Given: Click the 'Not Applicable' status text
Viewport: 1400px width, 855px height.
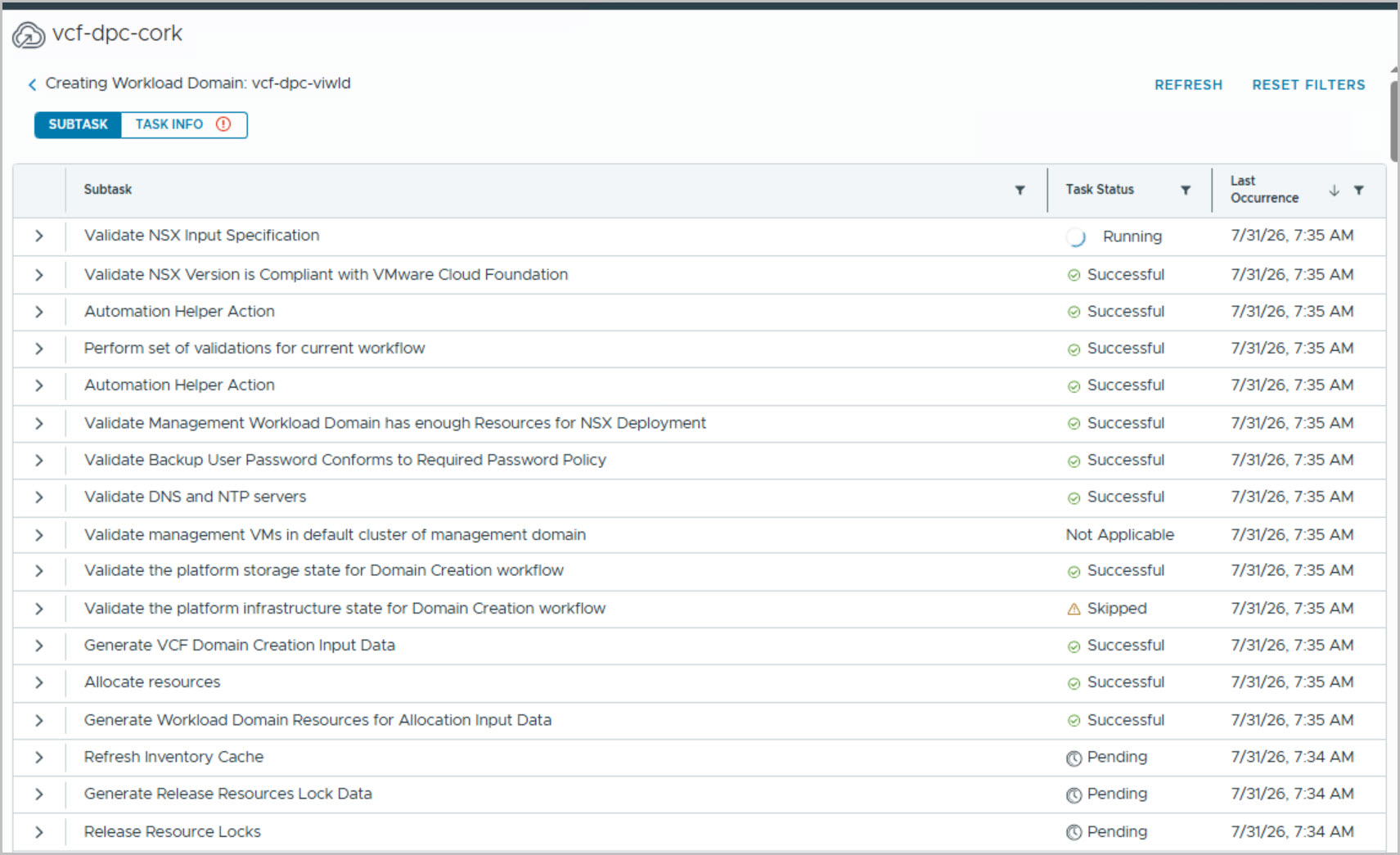Looking at the screenshot, I should 1119,535.
